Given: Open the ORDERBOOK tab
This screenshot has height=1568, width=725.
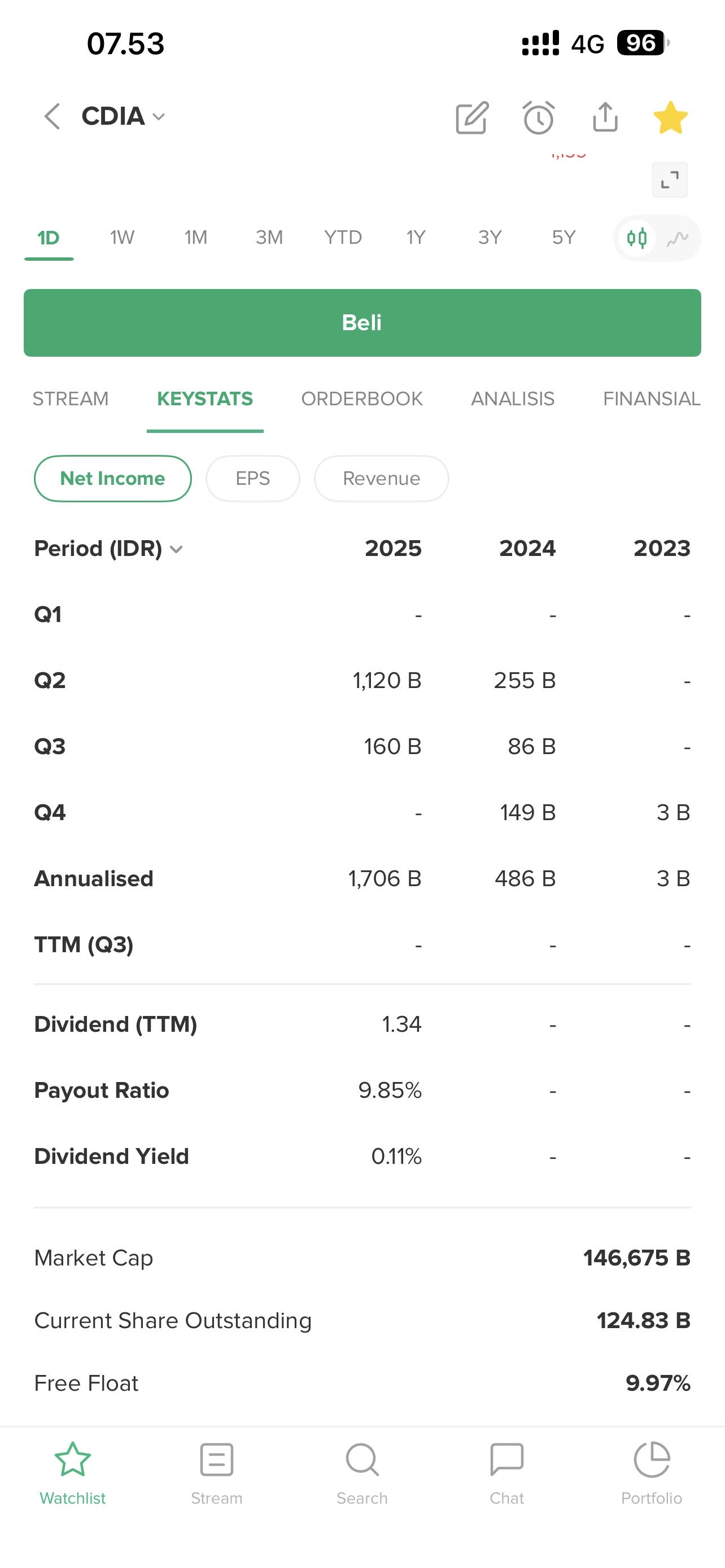Looking at the screenshot, I should click(361, 398).
